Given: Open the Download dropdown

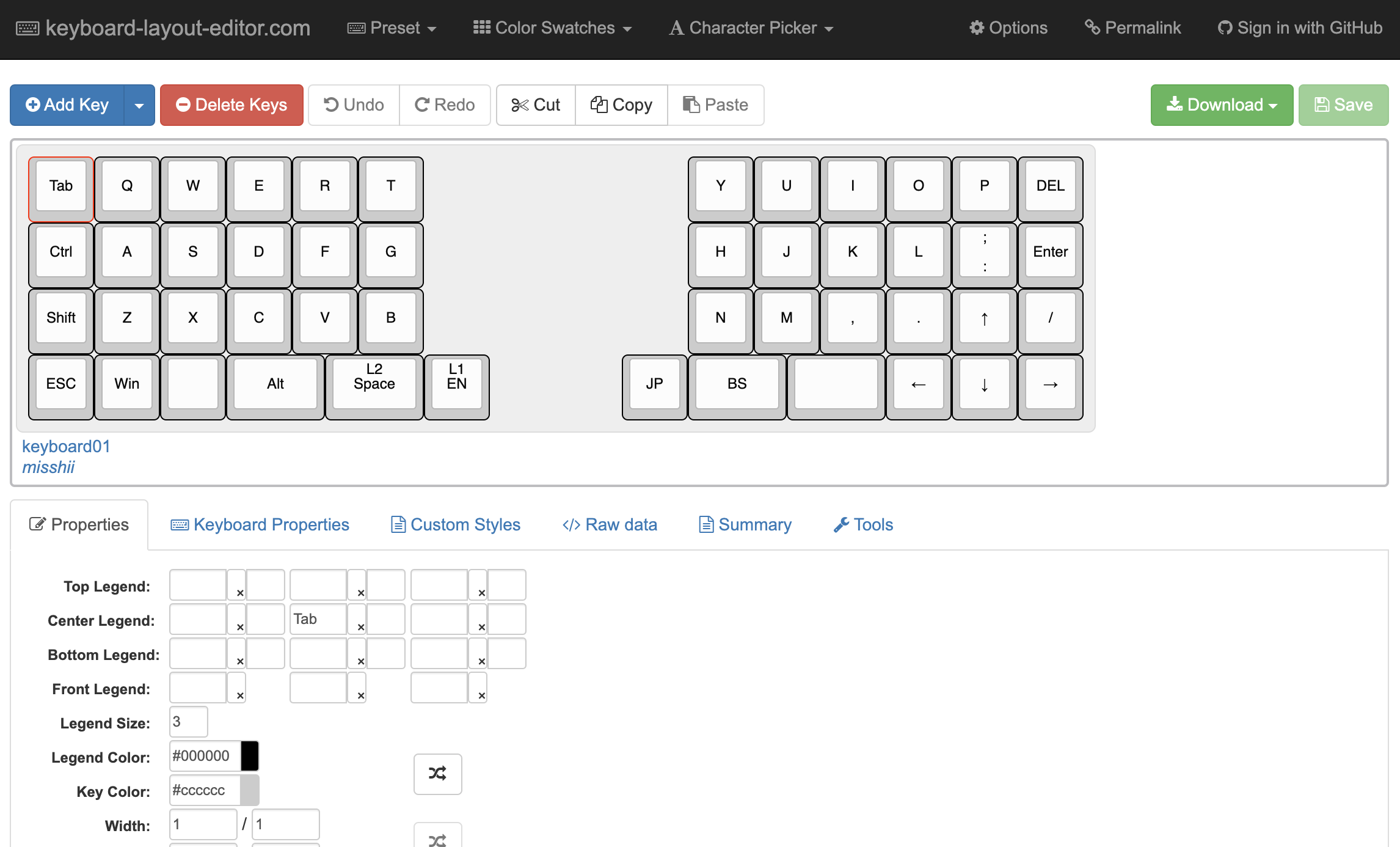Looking at the screenshot, I should click(x=1222, y=105).
